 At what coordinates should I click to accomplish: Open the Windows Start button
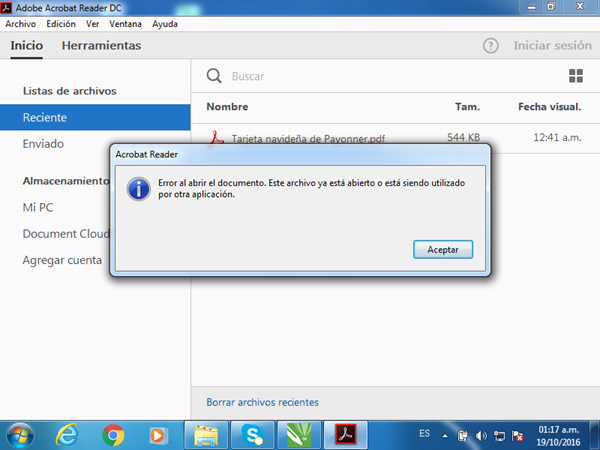[x=20, y=435]
